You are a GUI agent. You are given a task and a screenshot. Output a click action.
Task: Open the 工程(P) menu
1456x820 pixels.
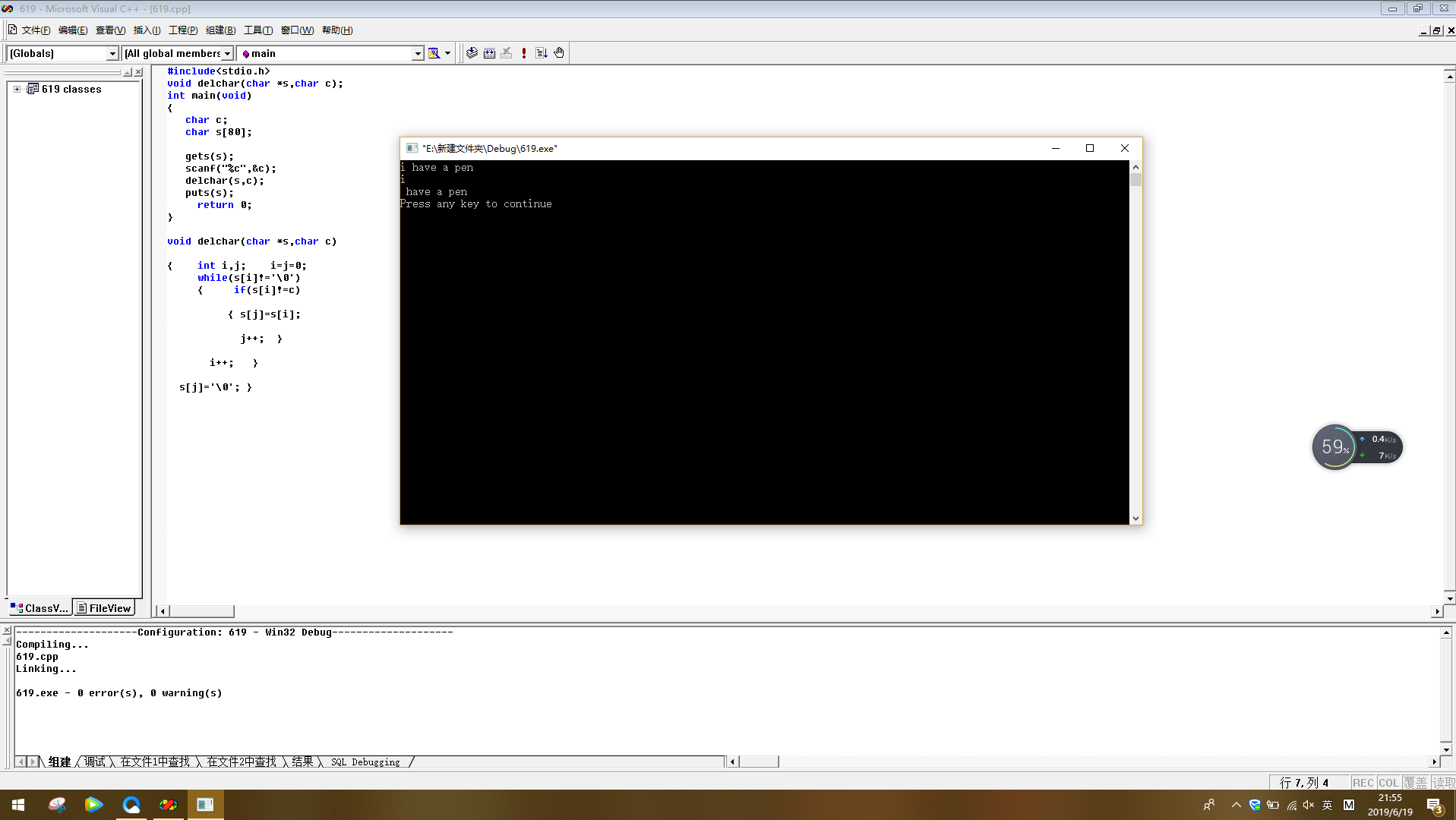183,30
